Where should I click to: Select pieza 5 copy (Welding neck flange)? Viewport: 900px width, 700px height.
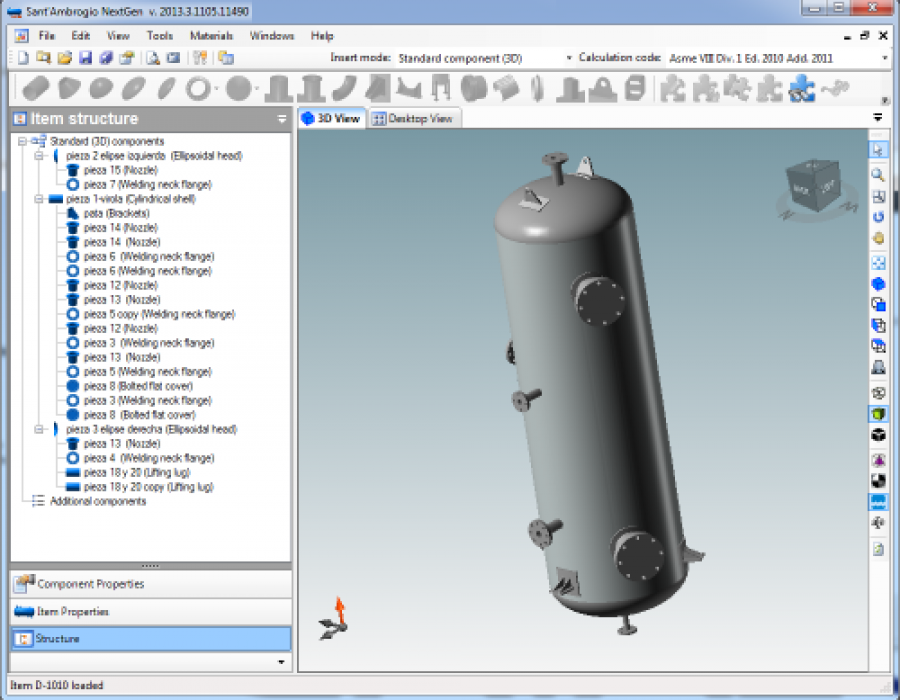(x=160, y=314)
